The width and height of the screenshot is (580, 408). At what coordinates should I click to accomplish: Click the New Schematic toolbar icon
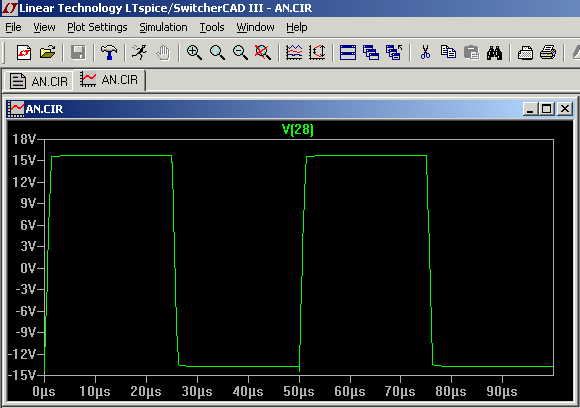pyautogui.click(x=24, y=53)
